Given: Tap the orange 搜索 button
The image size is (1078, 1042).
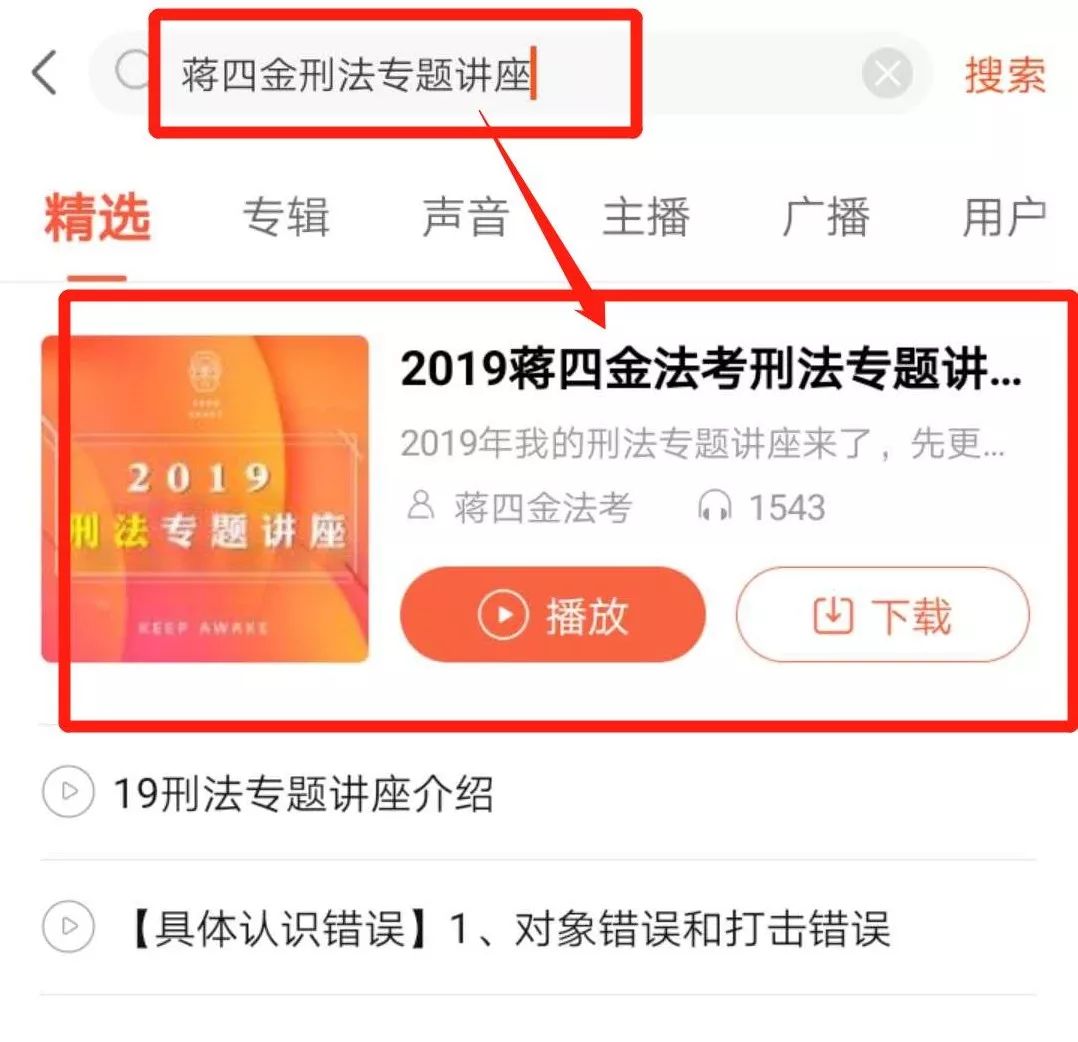Looking at the screenshot, I should 1004,74.
